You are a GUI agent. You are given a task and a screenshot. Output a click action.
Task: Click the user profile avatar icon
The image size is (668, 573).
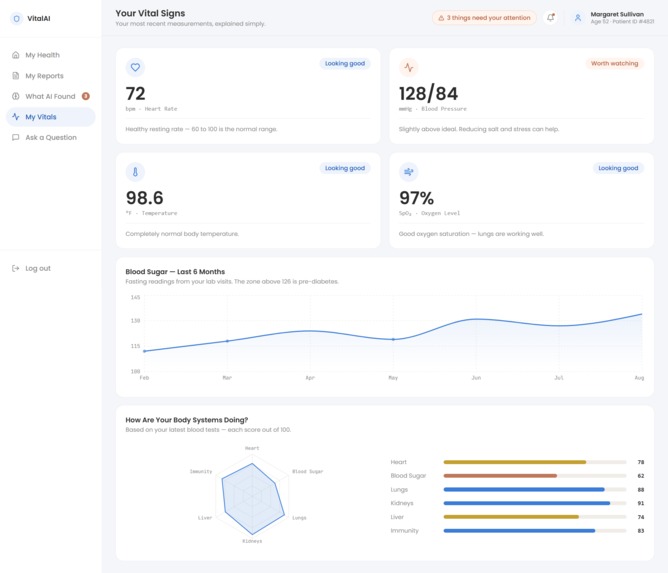click(578, 17)
